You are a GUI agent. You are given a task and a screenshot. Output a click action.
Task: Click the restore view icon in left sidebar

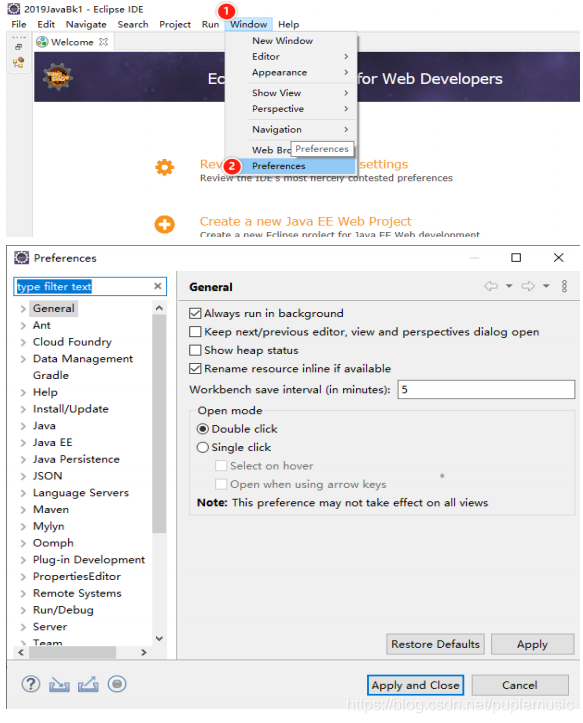click(x=18, y=47)
